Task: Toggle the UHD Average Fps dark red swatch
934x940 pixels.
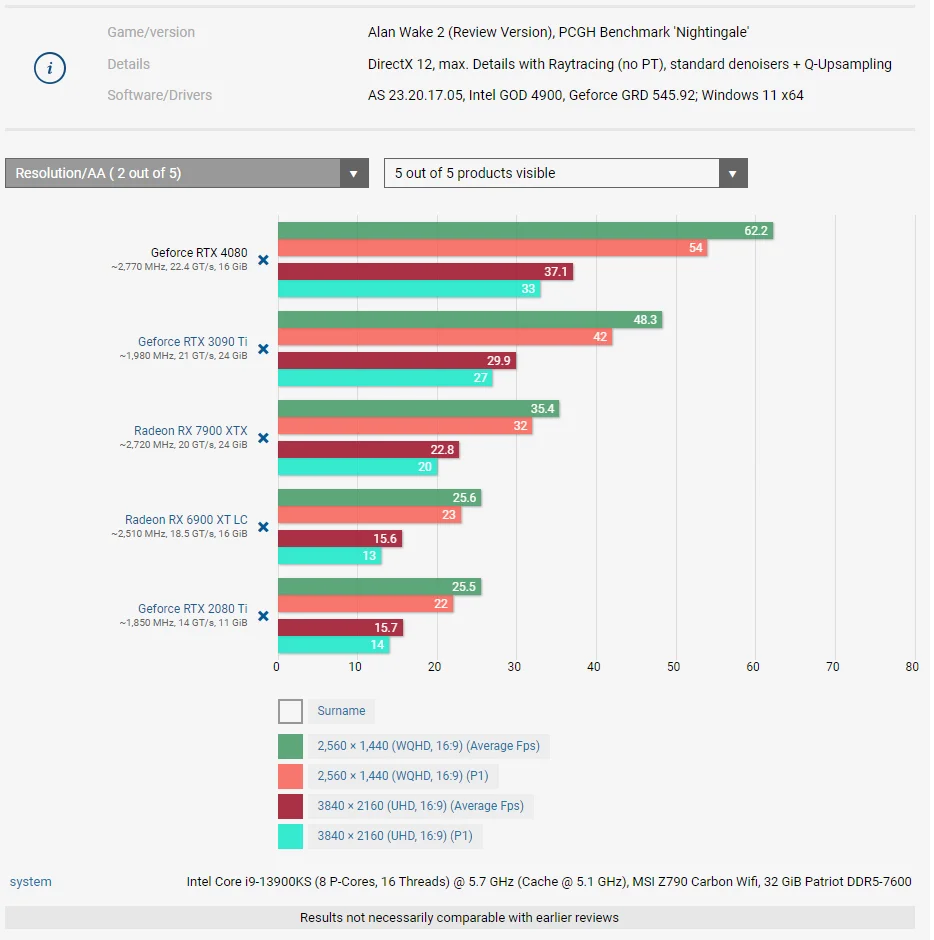Action: click(290, 806)
